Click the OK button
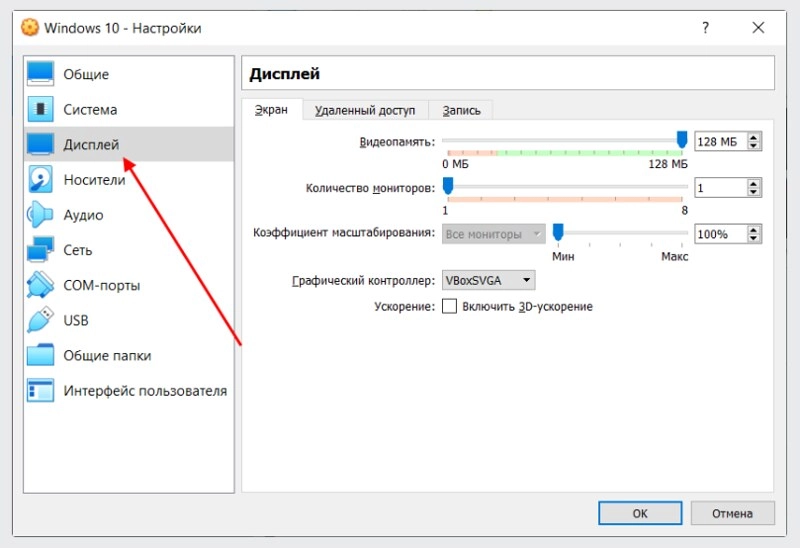 tap(640, 513)
